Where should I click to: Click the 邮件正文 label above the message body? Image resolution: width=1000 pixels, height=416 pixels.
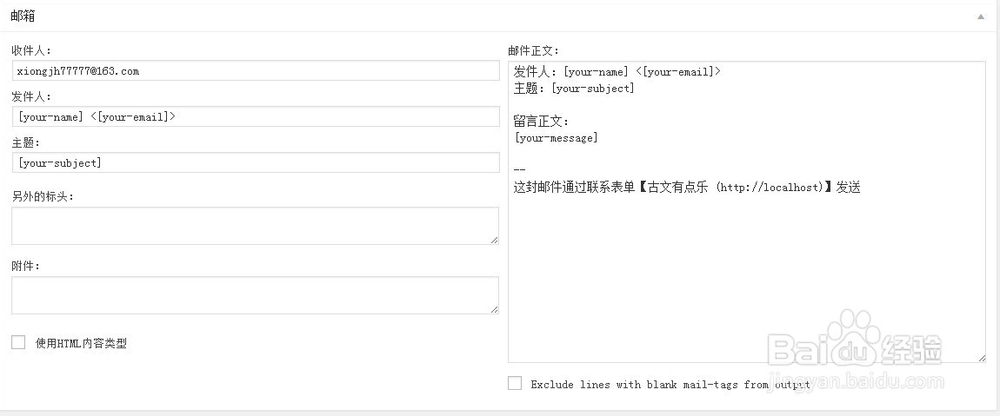[534, 50]
